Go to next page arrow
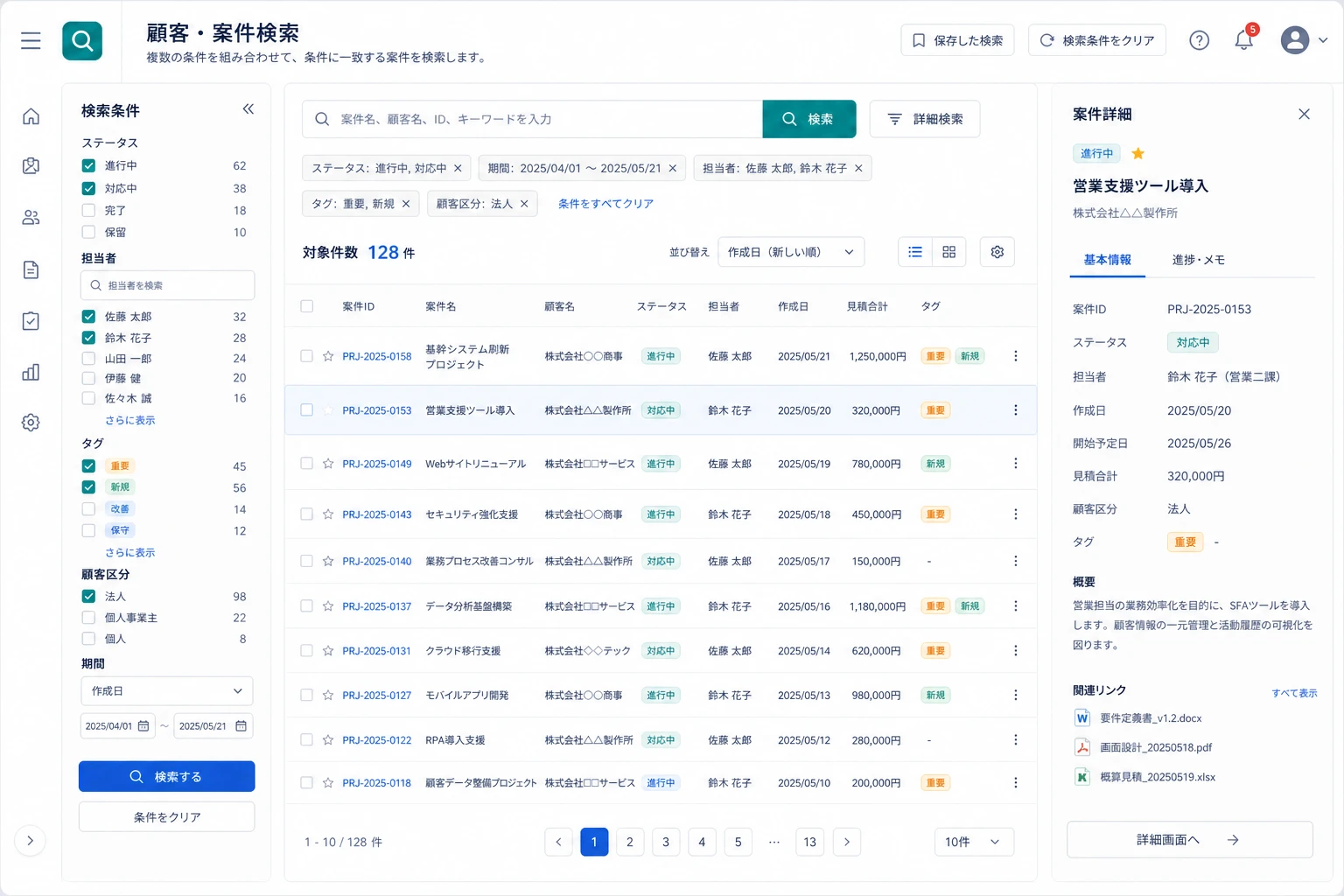The width and height of the screenshot is (1344, 896). [x=847, y=842]
